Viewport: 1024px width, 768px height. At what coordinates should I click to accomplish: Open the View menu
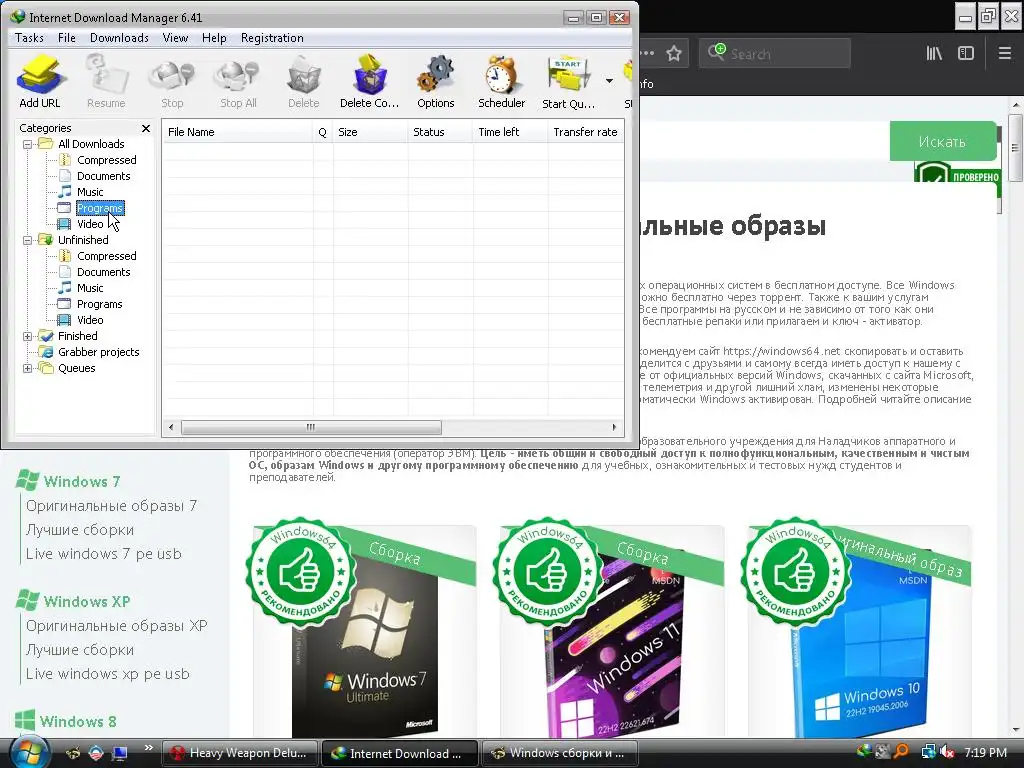click(175, 38)
